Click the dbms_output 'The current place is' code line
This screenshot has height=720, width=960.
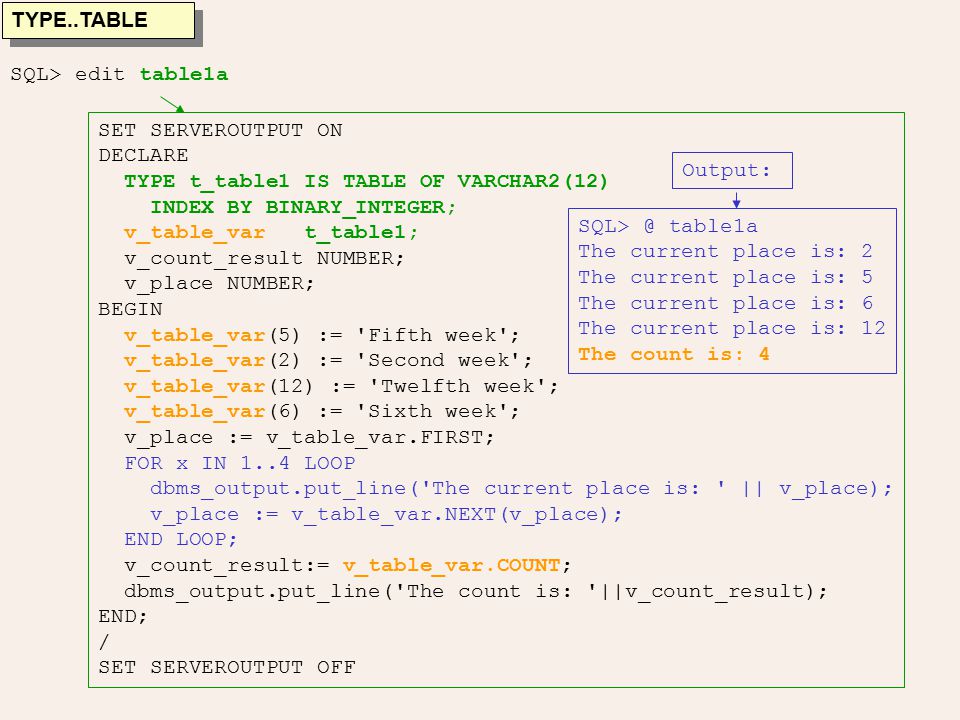pyautogui.click(x=522, y=489)
